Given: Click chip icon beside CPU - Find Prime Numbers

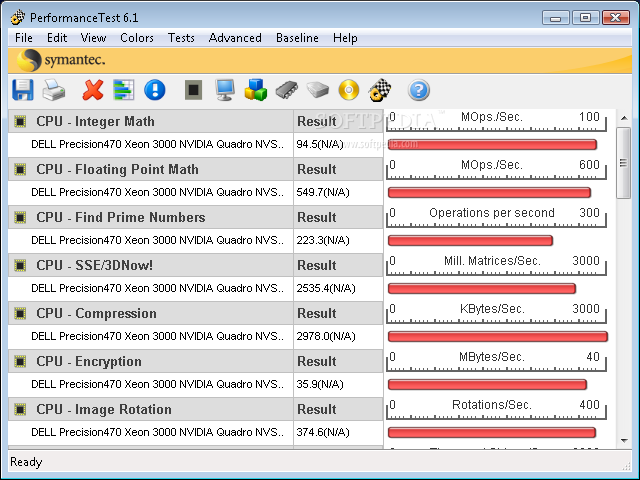Looking at the screenshot, I should click(20, 217).
